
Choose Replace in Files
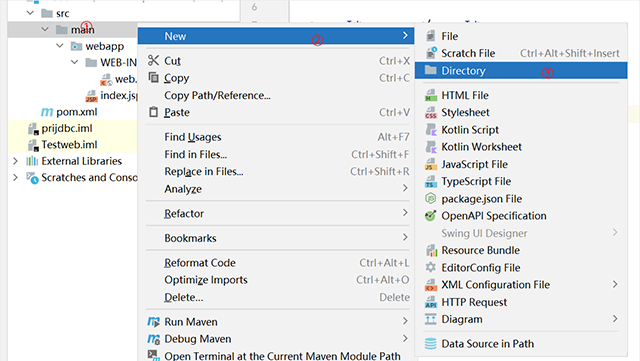(x=276, y=172)
